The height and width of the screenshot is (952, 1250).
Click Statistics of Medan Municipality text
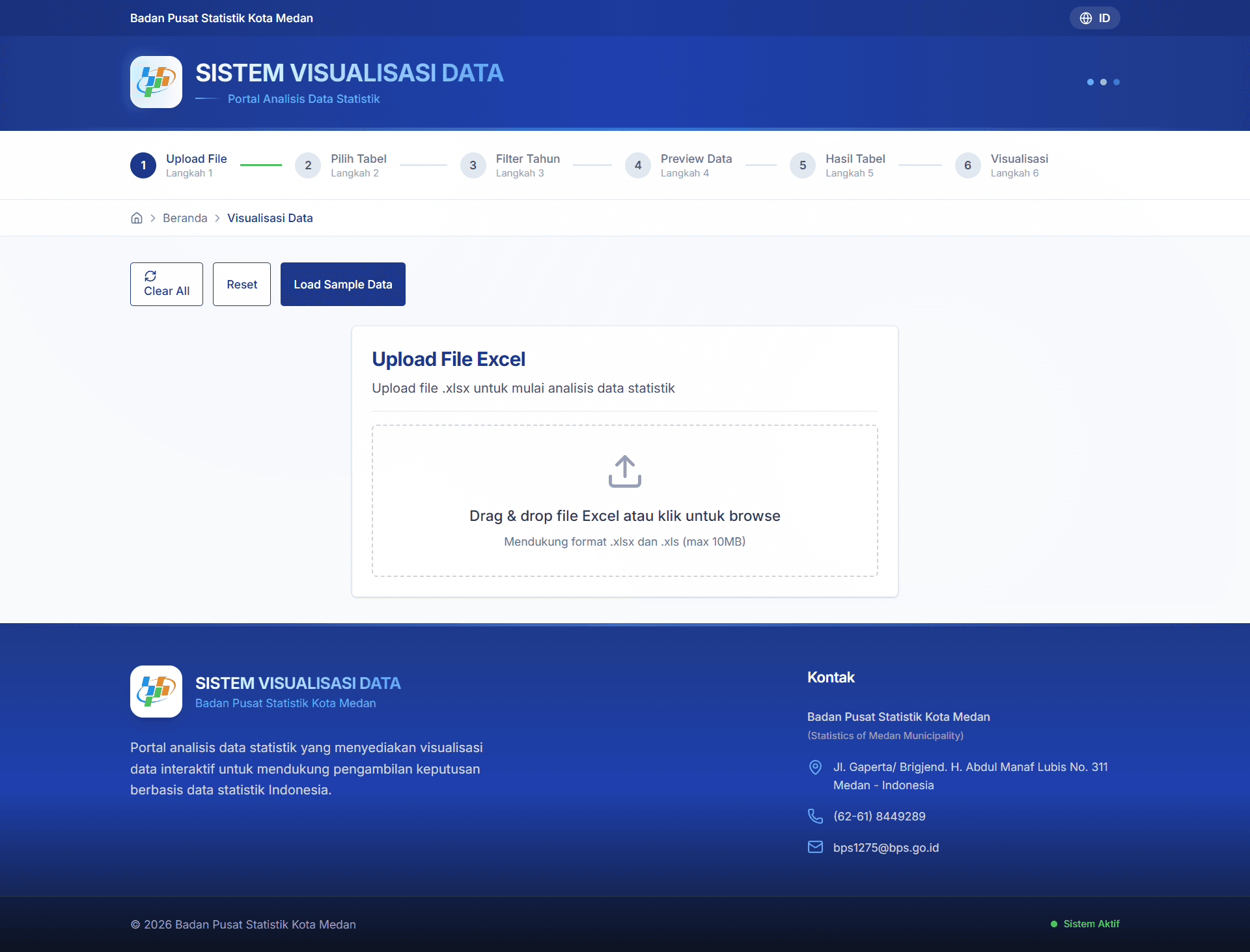pos(885,736)
